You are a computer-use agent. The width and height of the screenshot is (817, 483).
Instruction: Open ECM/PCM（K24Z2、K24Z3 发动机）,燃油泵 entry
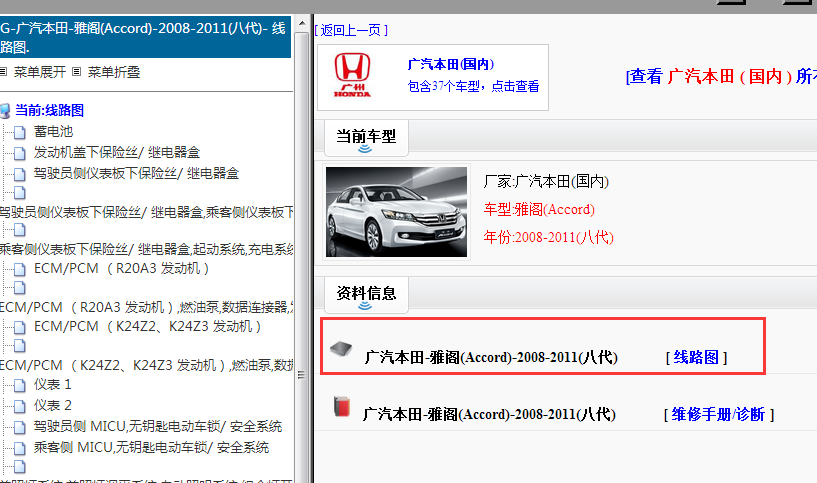pos(146,365)
